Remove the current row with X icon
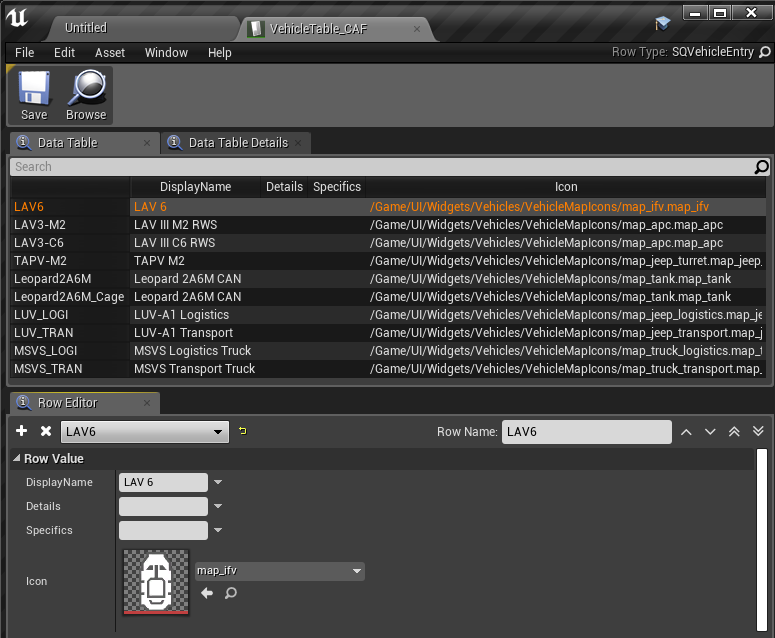775x638 pixels. coord(45,431)
